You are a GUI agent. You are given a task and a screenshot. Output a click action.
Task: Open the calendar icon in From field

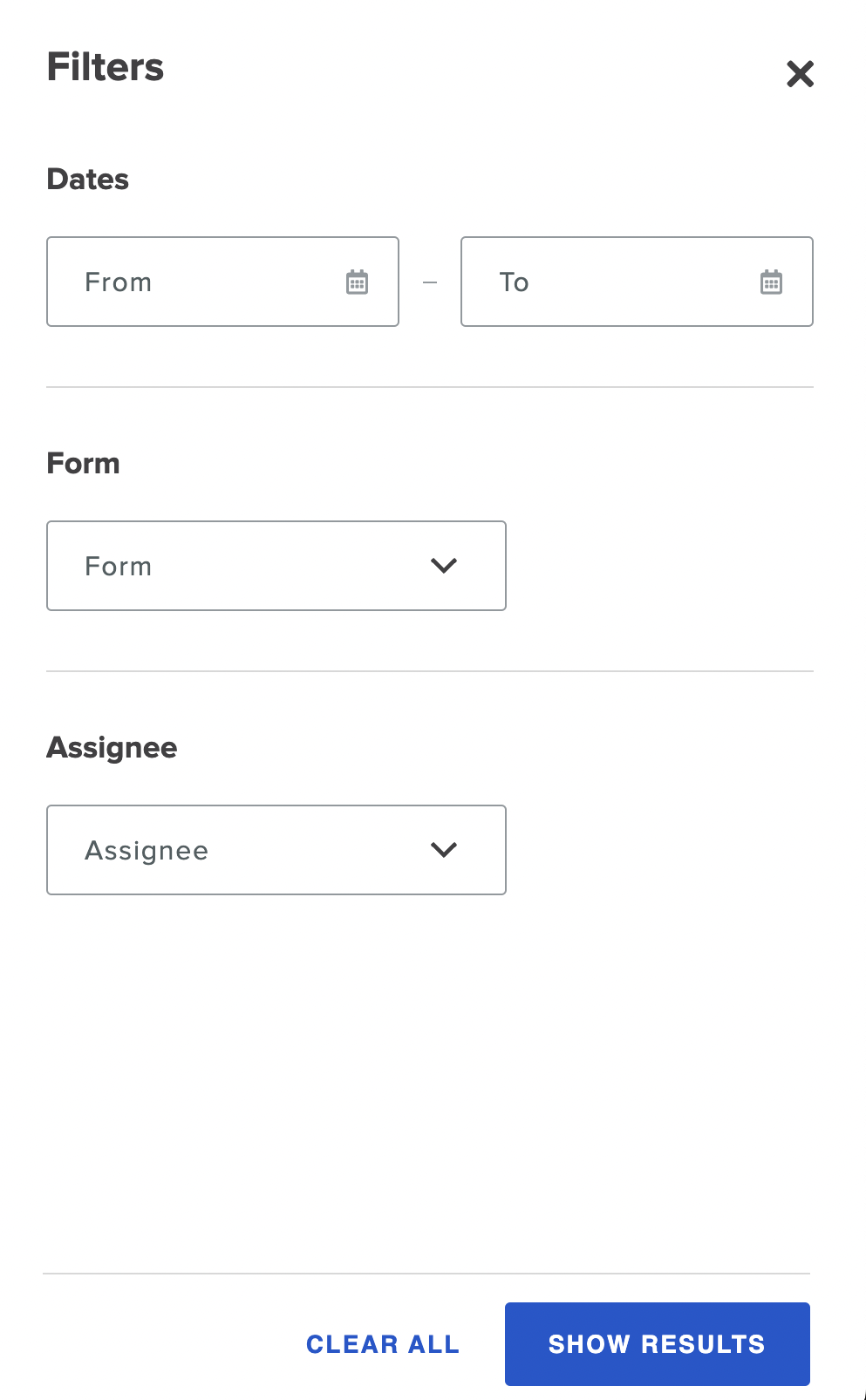[358, 282]
